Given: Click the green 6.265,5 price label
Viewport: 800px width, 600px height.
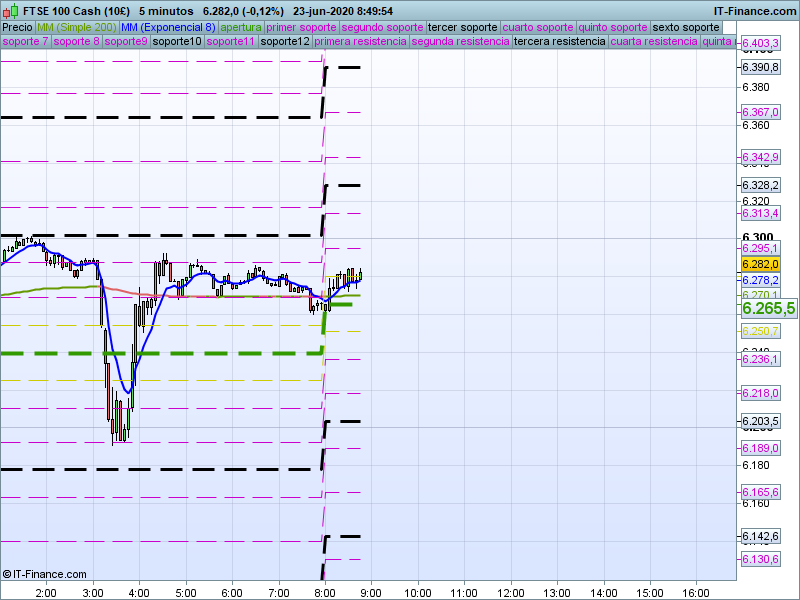Looking at the screenshot, I should 768,309.
